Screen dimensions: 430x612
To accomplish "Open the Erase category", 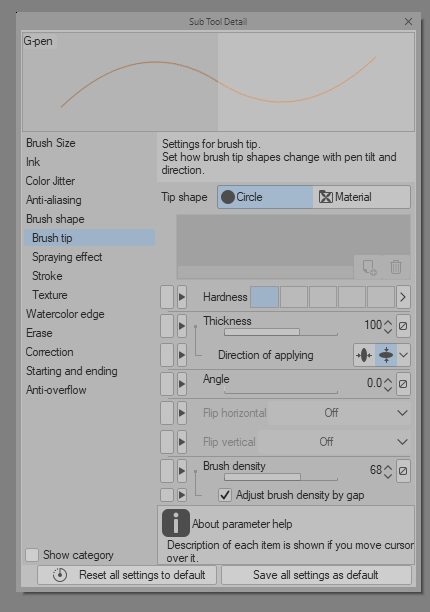I will [39, 333].
